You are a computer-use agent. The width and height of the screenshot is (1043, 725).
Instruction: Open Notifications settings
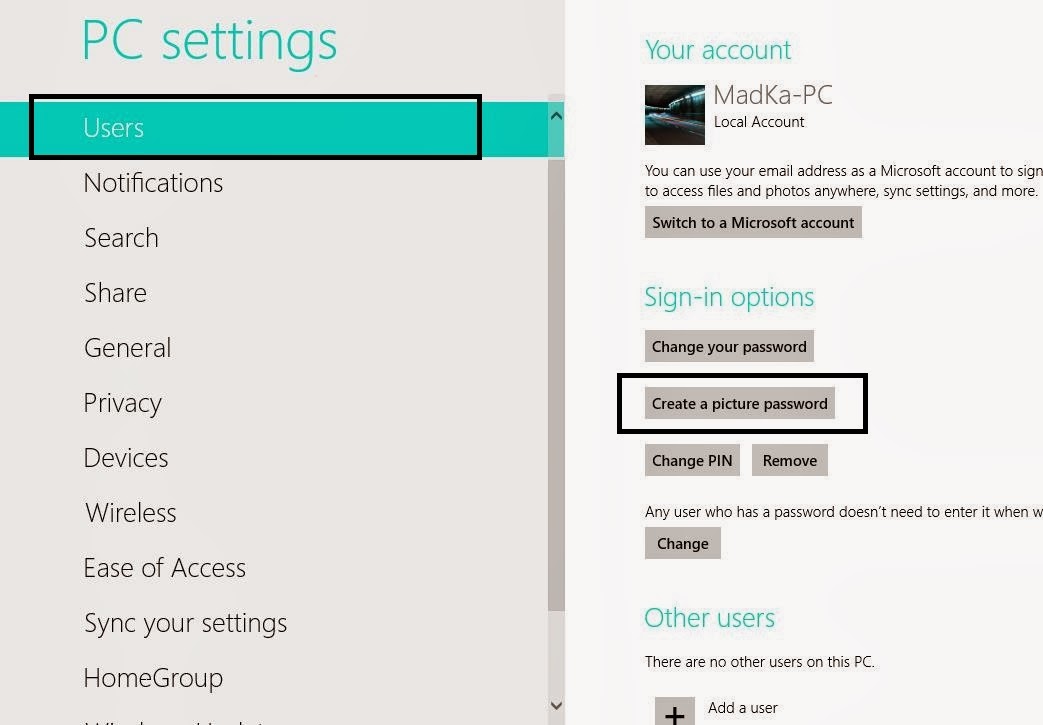click(153, 182)
